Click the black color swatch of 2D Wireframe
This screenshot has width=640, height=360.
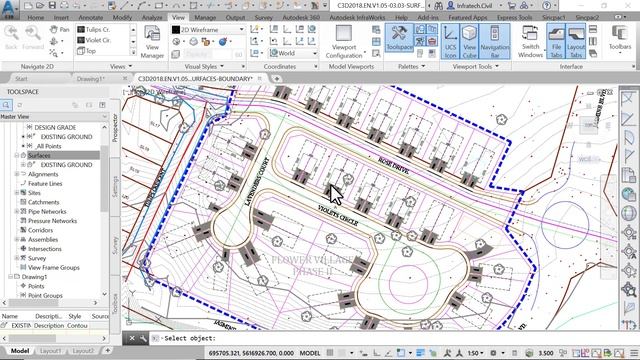pyautogui.click(x=176, y=29)
